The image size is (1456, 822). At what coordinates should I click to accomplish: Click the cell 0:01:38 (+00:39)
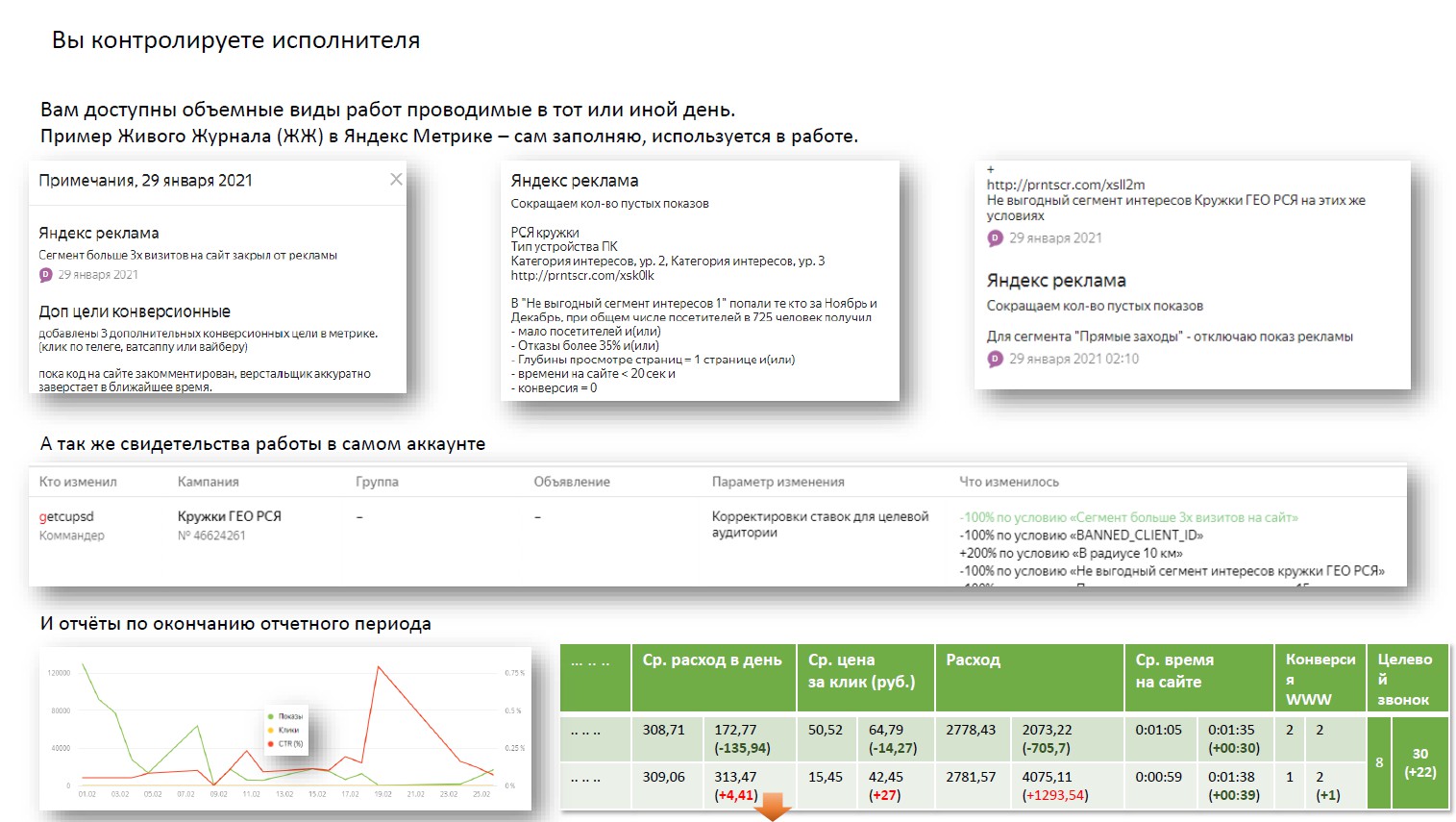coord(1235,785)
